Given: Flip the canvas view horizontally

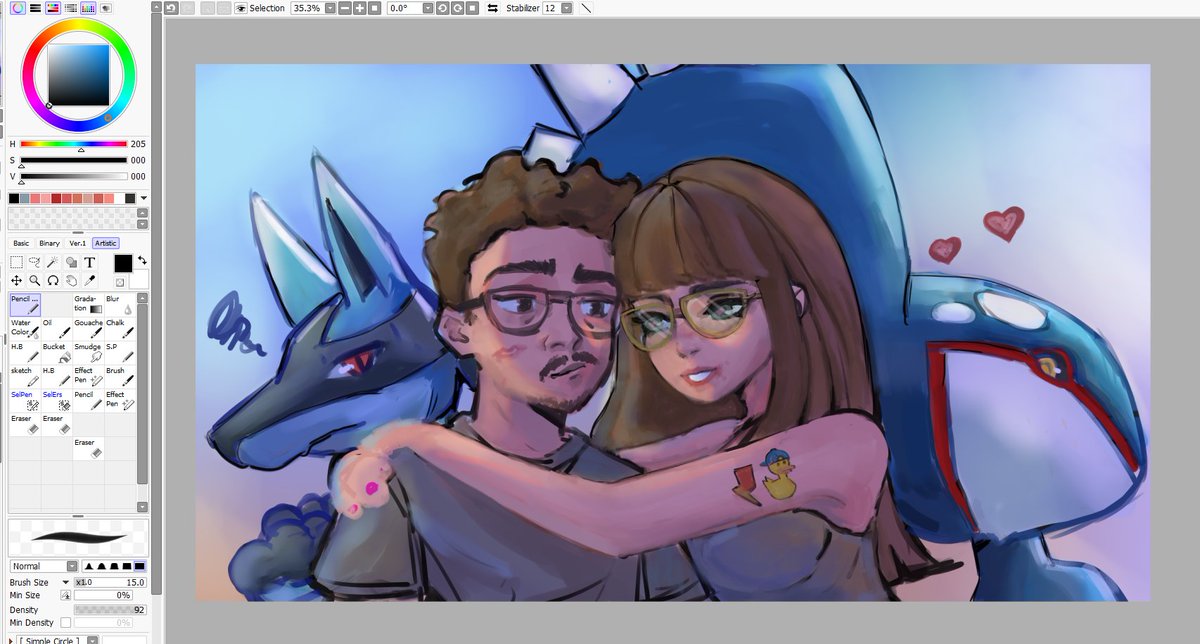Looking at the screenshot, I should 492,8.
